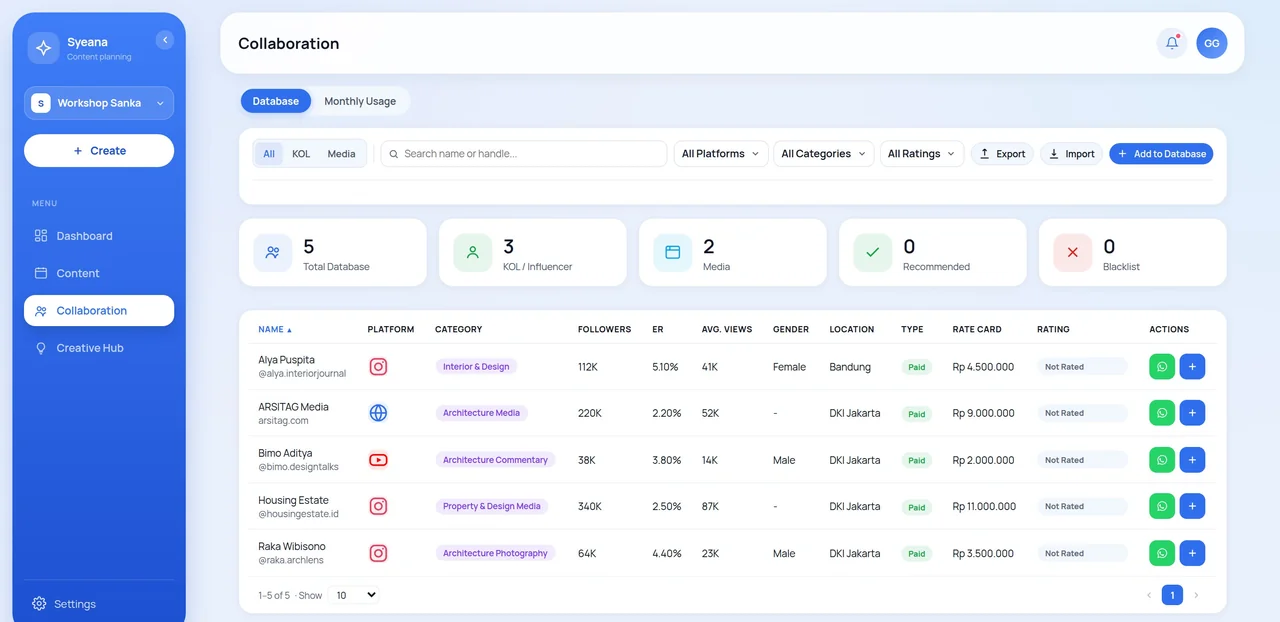This screenshot has width=1280, height=622.
Task: Select the All segment filter
Action: pyautogui.click(x=269, y=154)
